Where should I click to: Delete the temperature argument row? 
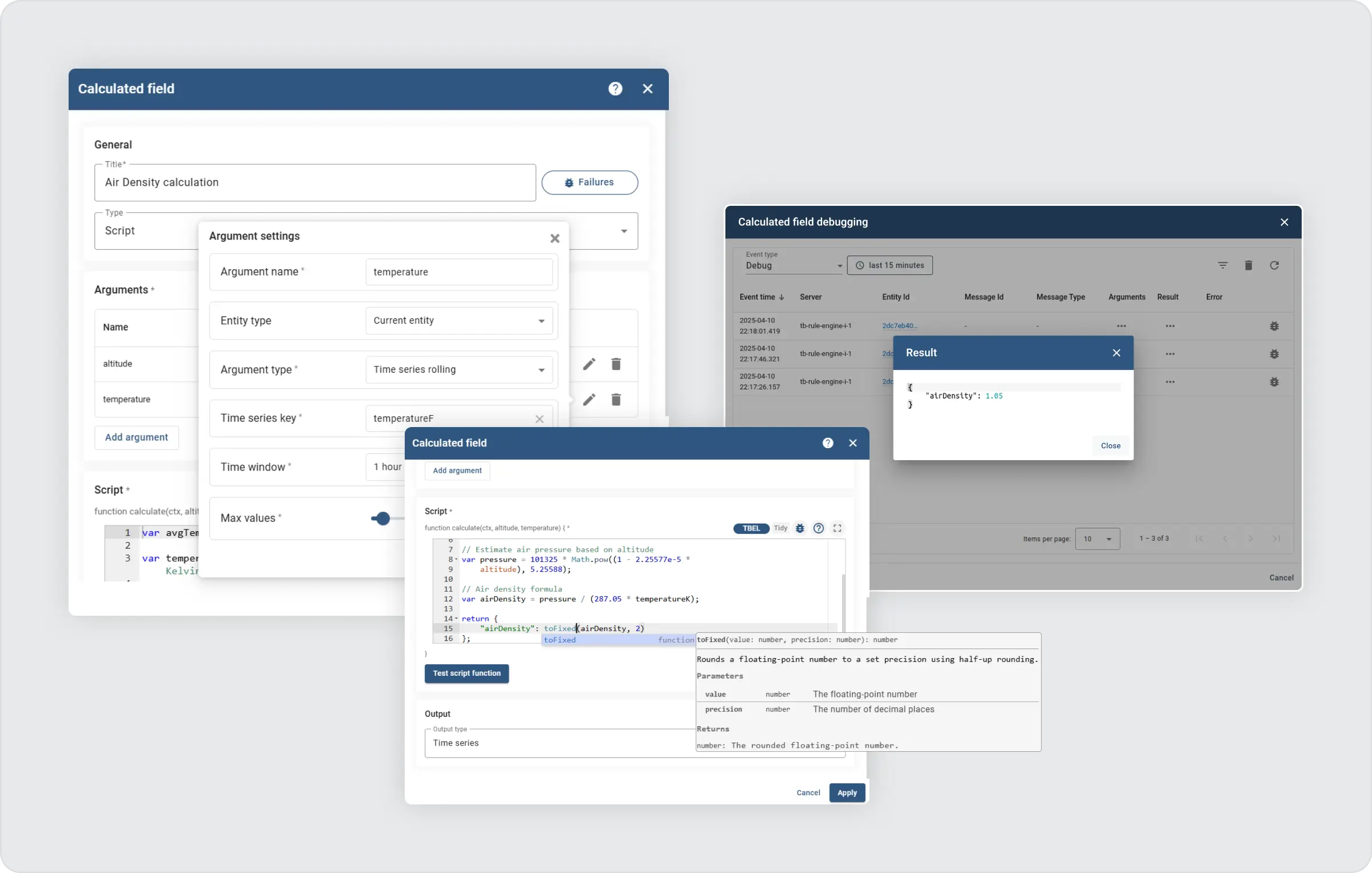tap(616, 400)
